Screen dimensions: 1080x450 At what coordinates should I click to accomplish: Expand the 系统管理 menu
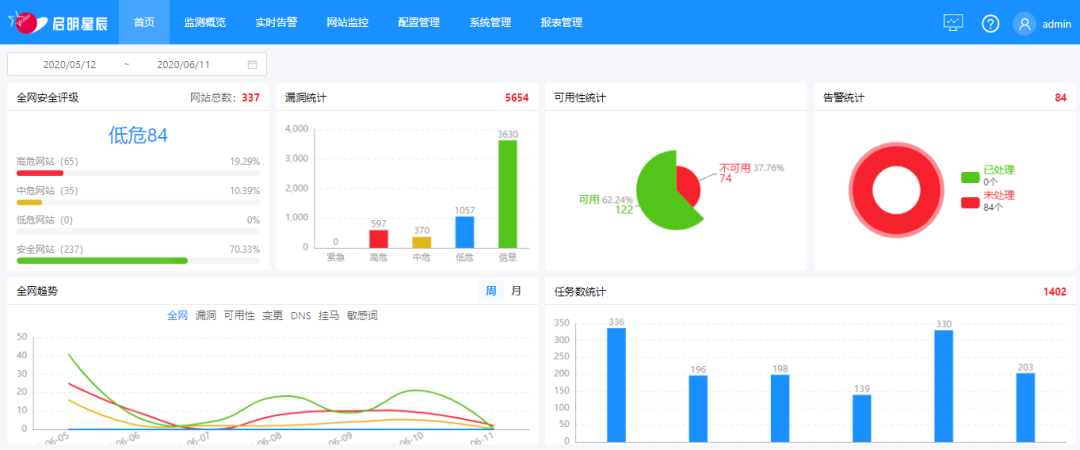[x=490, y=22]
